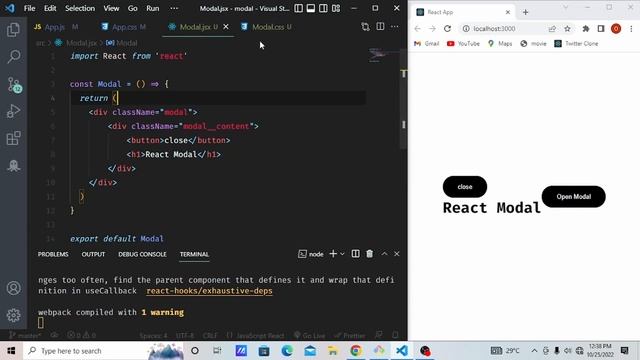Toggle the panel layout icon
The height and width of the screenshot is (360, 640).
311,8
